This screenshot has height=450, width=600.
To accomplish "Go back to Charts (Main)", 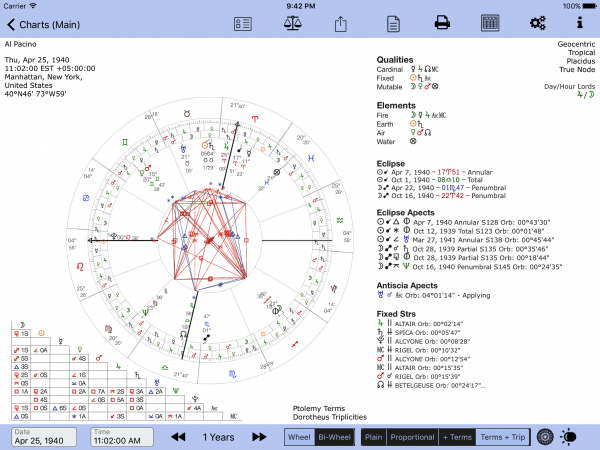I will click(45, 22).
